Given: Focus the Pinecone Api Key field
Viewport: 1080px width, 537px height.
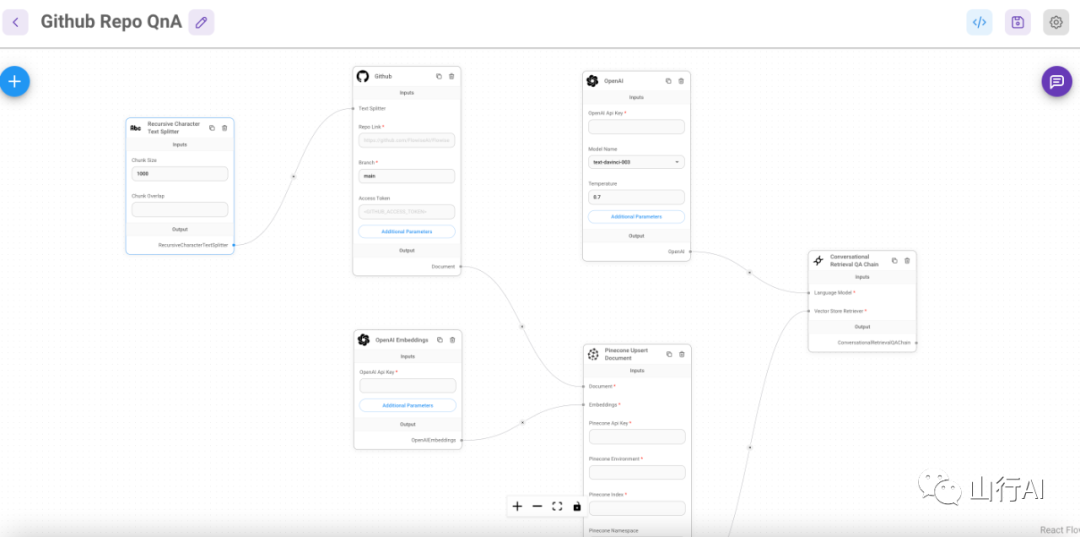Looking at the screenshot, I should pyautogui.click(x=637, y=436).
